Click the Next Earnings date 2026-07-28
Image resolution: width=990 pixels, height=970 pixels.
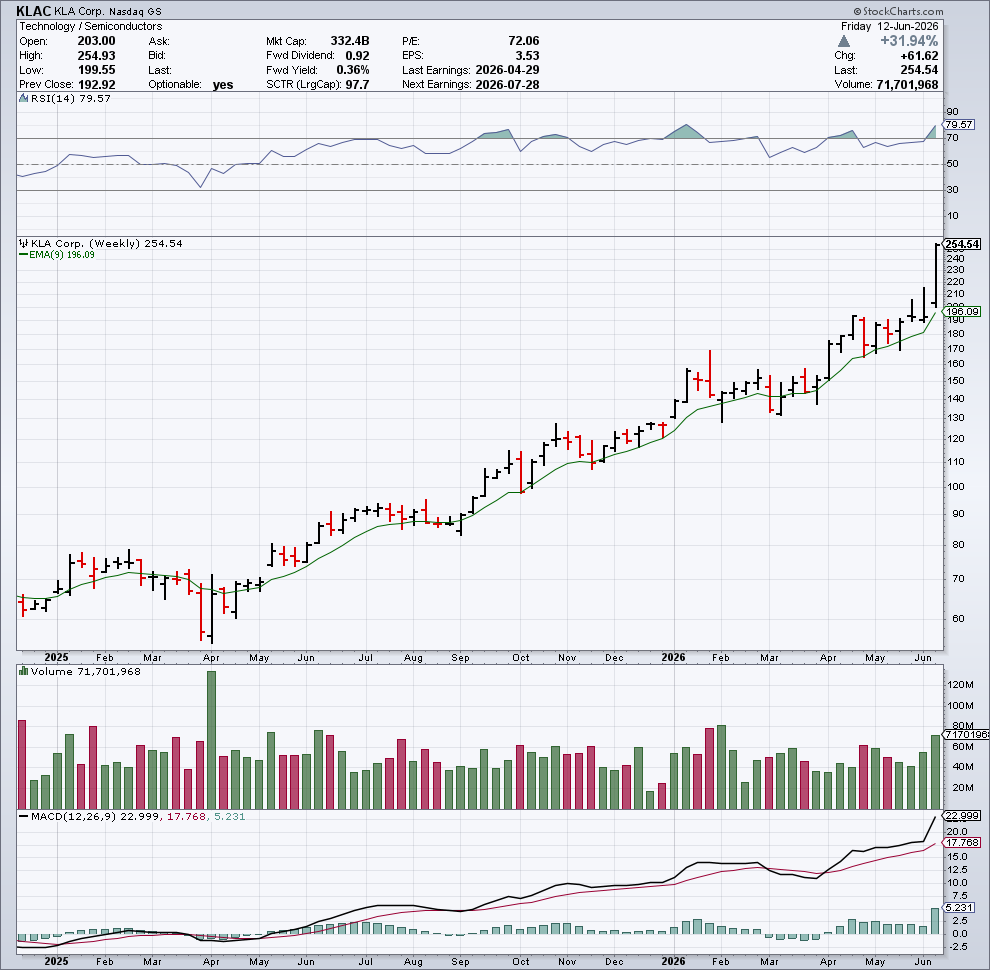tap(507, 85)
